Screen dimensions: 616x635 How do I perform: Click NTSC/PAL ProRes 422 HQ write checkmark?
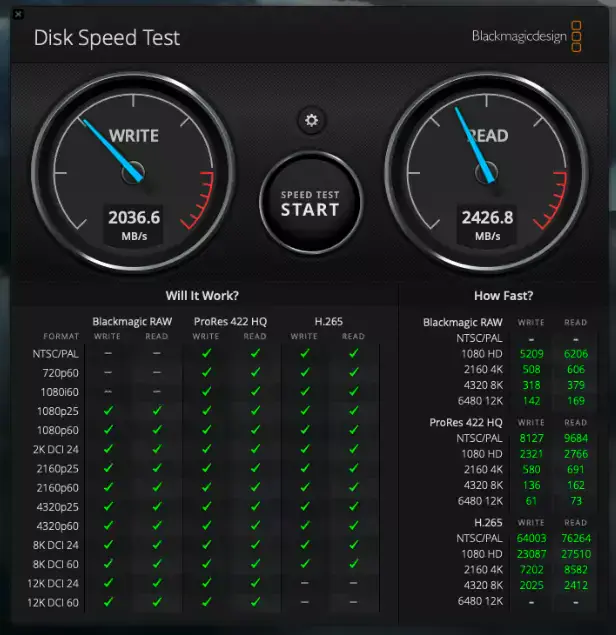[x=207, y=354]
